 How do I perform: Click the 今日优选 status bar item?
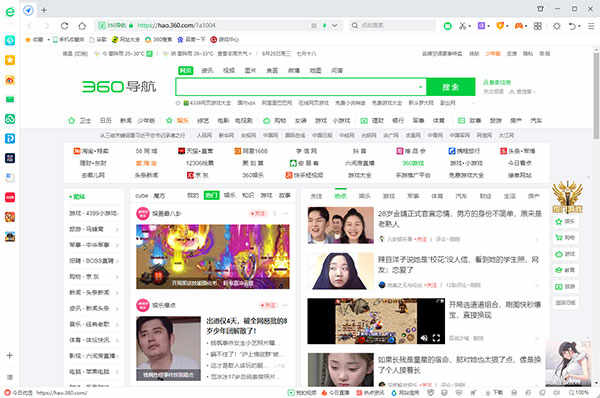19,393
